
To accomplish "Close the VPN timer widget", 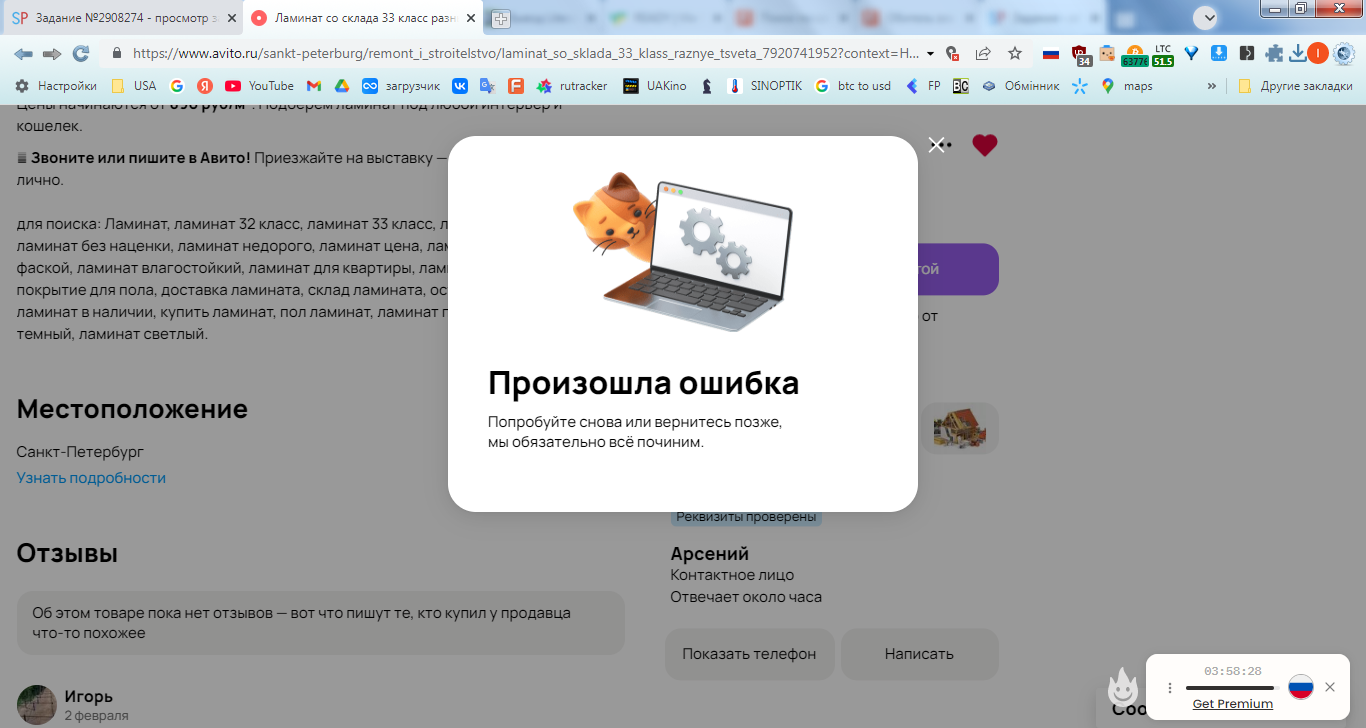I will click(1330, 687).
